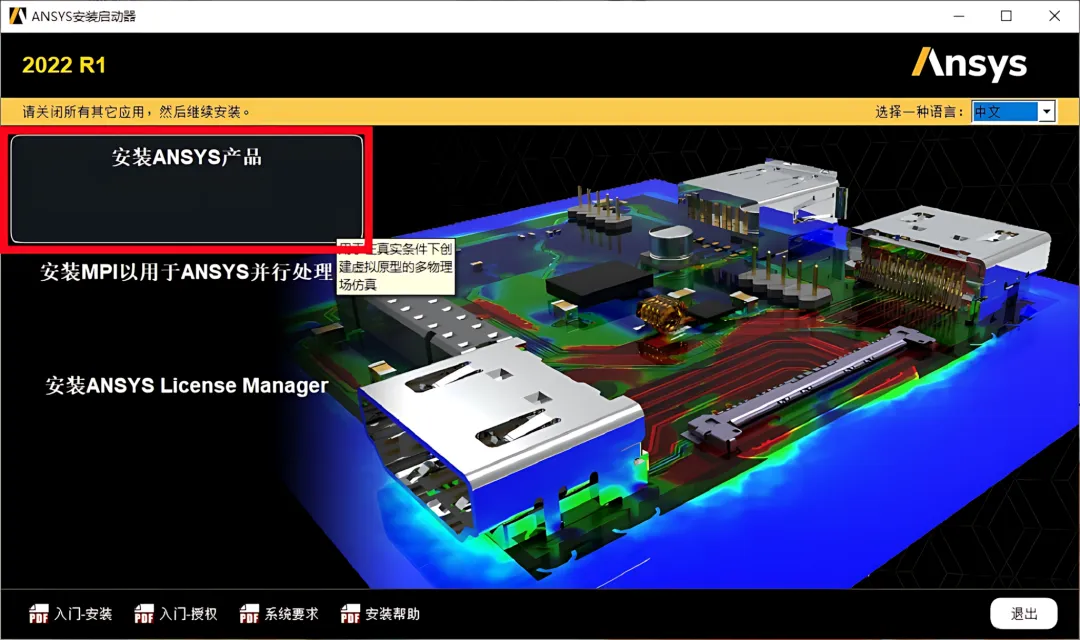Click the Exit button (退出)
The height and width of the screenshot is (640, 1080).
coord(1024,614)
